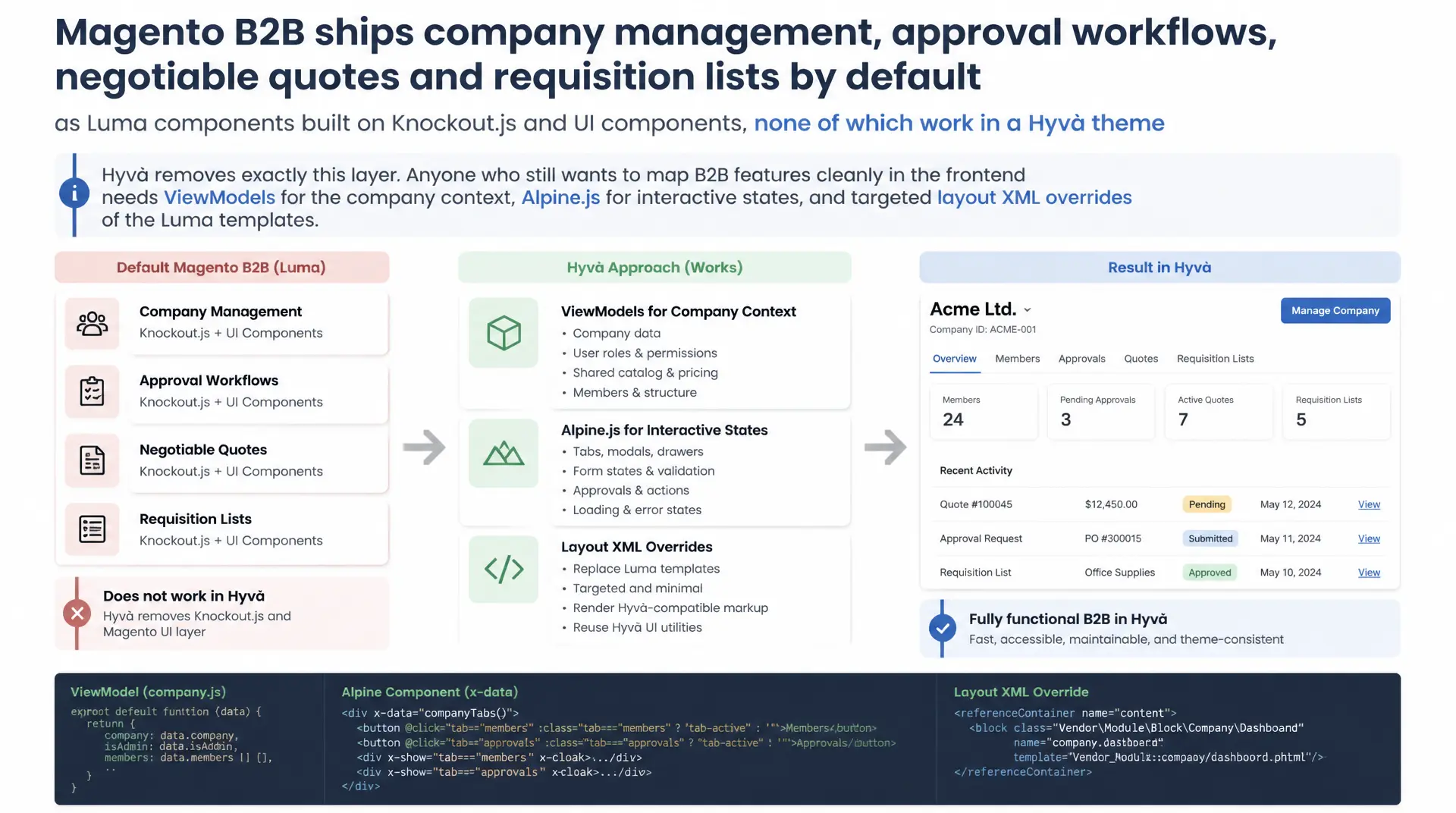Expand the Acme Ltd. company dropdown chevron
This screenshot has width=1456, height=813.
[1028, 310]
